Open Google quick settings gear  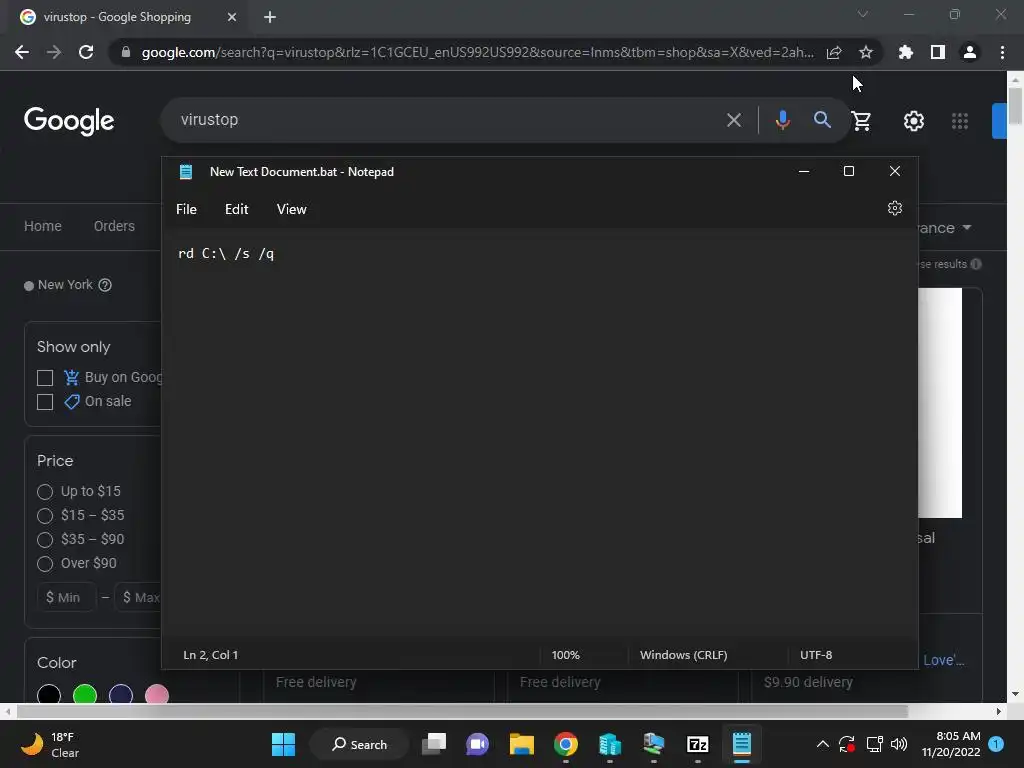pyautogui.click(x=914, y=121)
